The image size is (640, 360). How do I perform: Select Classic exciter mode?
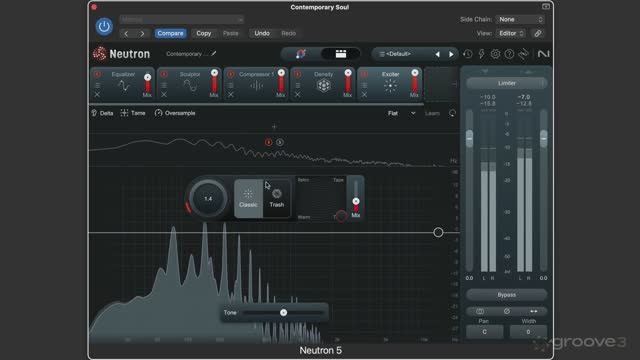248,198
